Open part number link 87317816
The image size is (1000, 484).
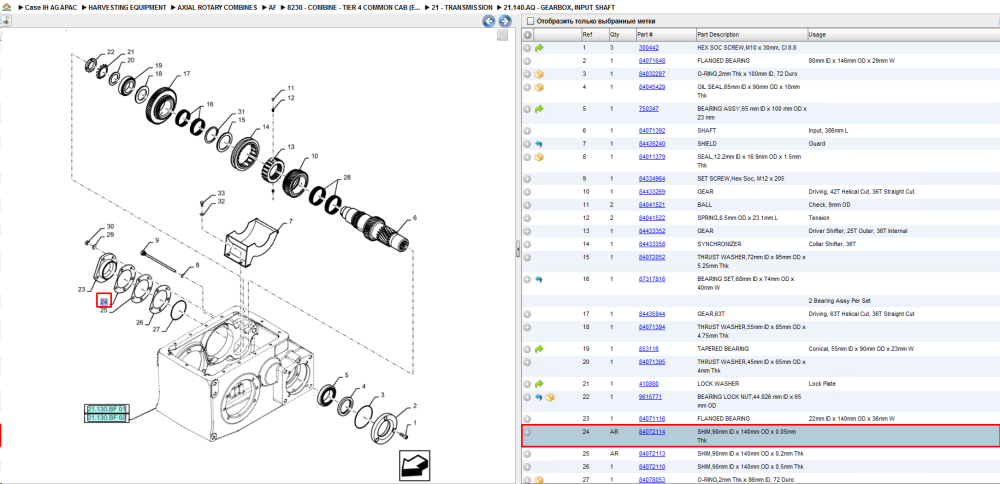point(652,279)
